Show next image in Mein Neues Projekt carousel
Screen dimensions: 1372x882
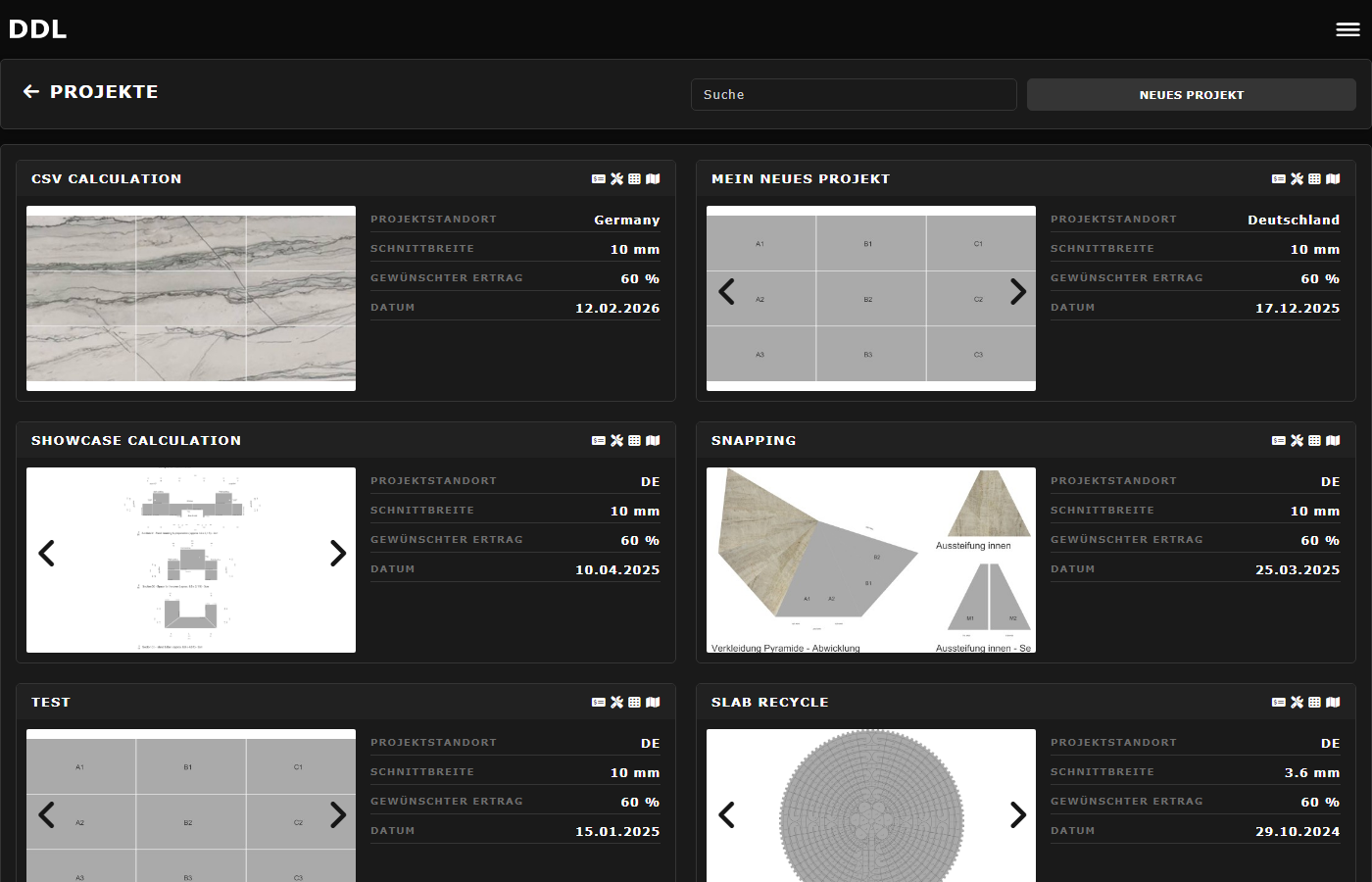(1018, 292)
